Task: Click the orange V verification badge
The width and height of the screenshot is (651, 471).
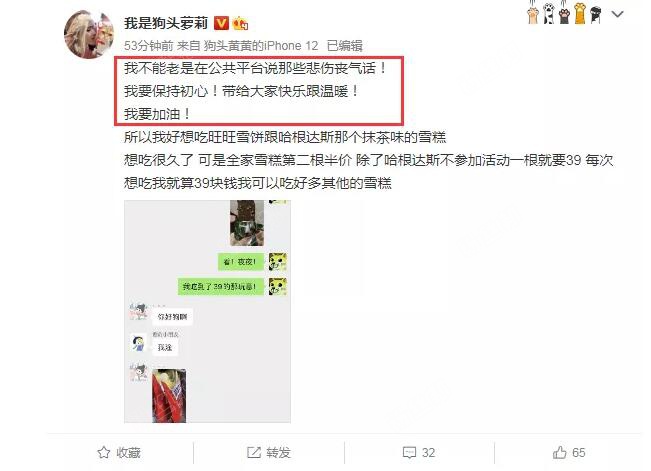Action: (x=221, y=23)
